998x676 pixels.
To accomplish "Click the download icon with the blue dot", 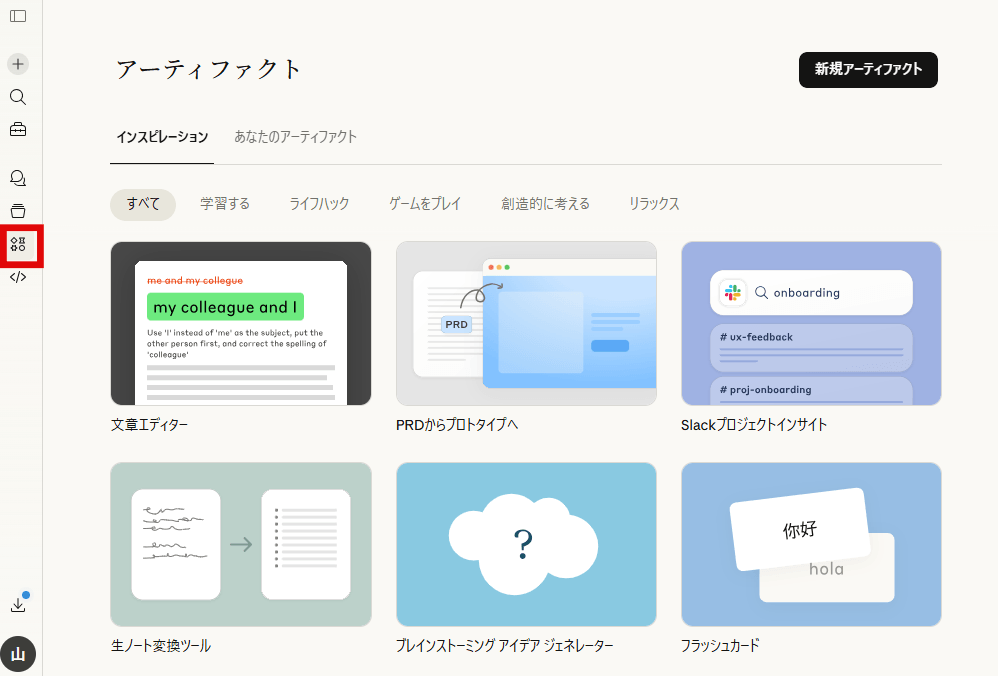I will click(16, 603).
